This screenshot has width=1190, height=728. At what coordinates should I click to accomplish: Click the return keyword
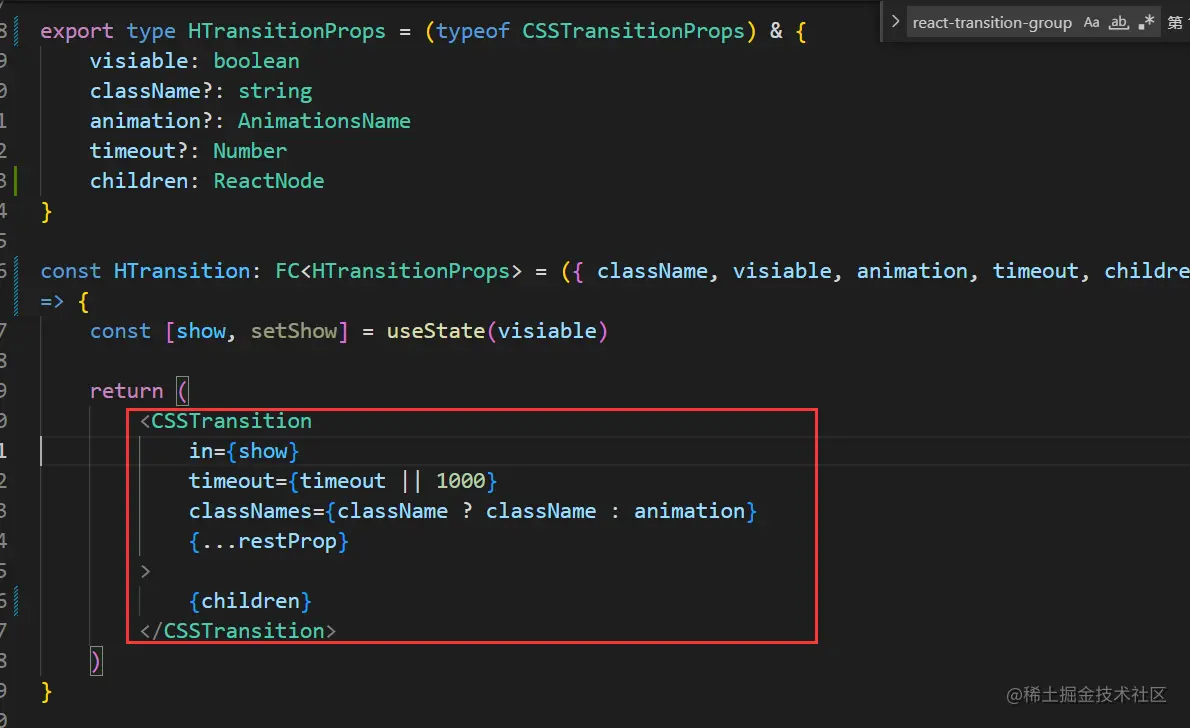126,391
